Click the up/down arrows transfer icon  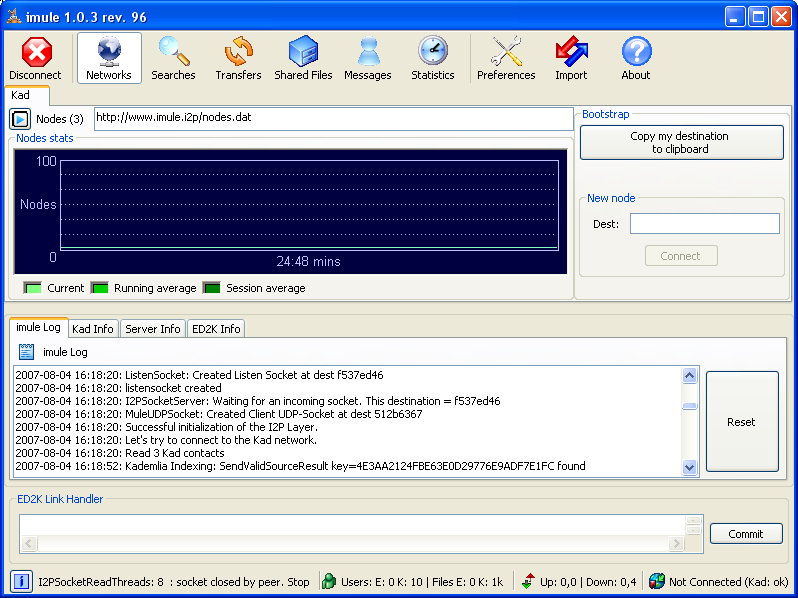[x=528, y=581]
